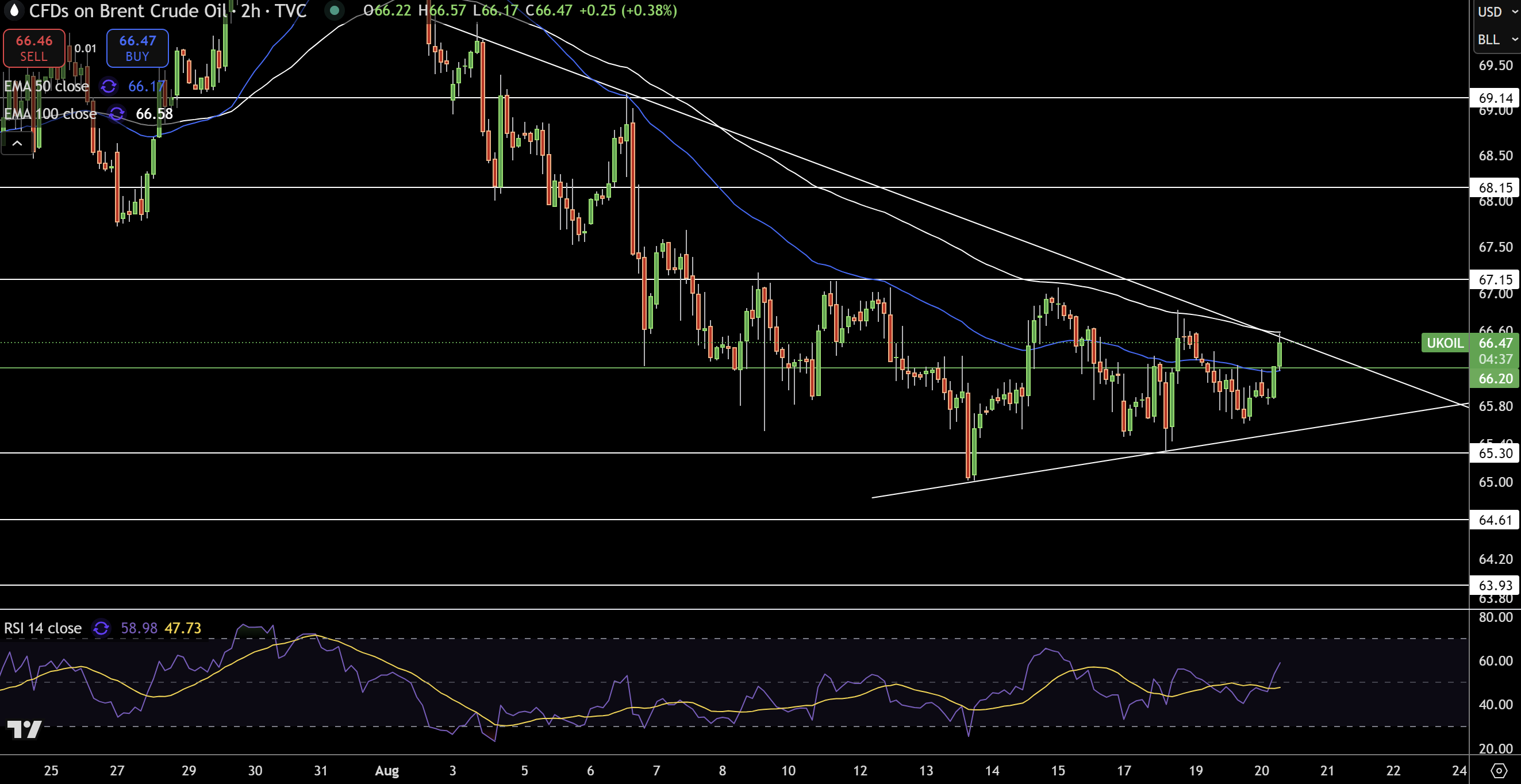Screen dimensions: 1521x784
Task: Click the EMA 100 value 66.58
Action: coord(154,113)
